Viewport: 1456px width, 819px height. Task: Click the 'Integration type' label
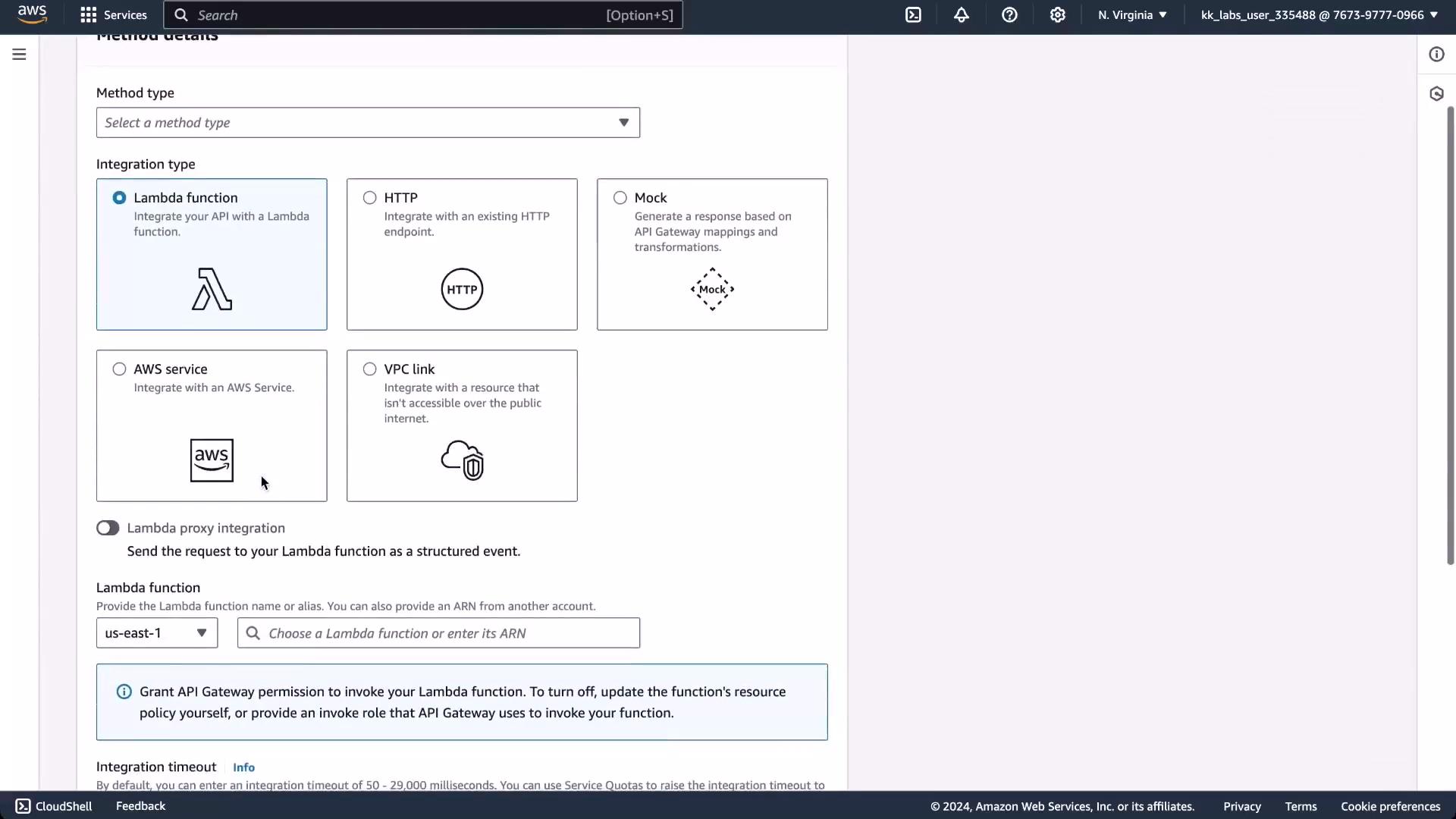click(x=146, y=165)
